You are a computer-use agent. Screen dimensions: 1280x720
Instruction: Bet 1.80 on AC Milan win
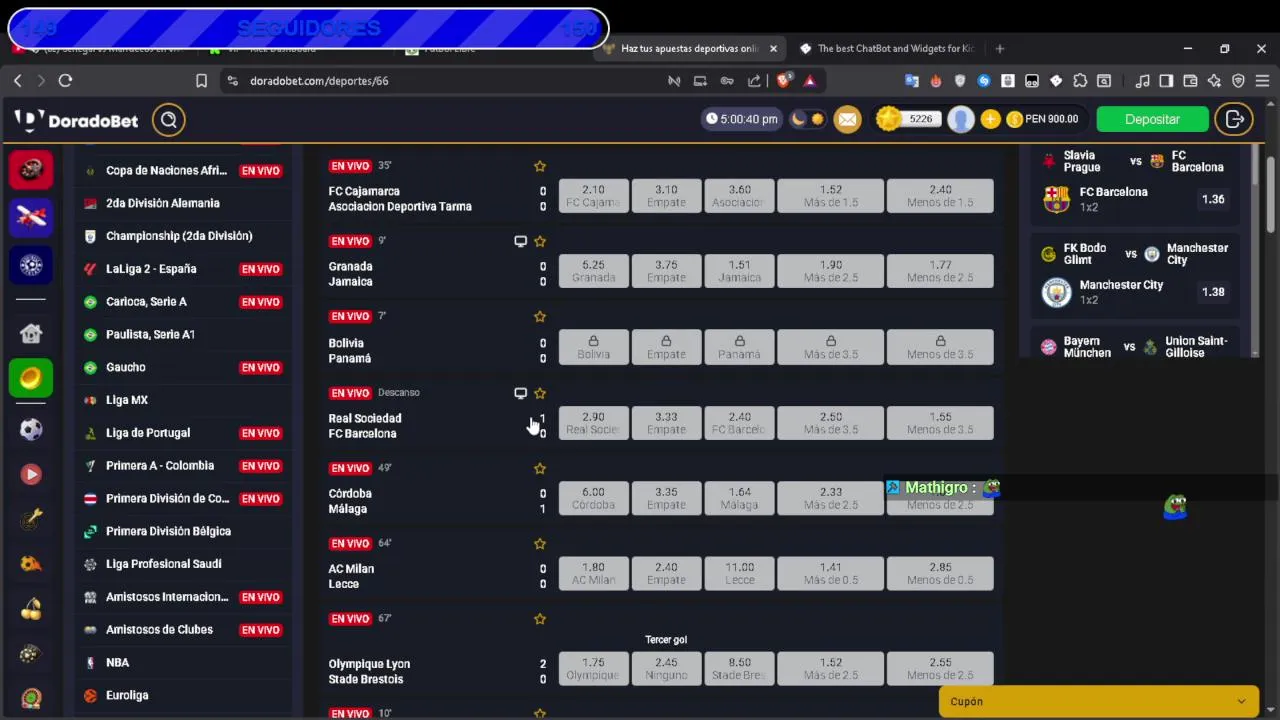point(593,573)
